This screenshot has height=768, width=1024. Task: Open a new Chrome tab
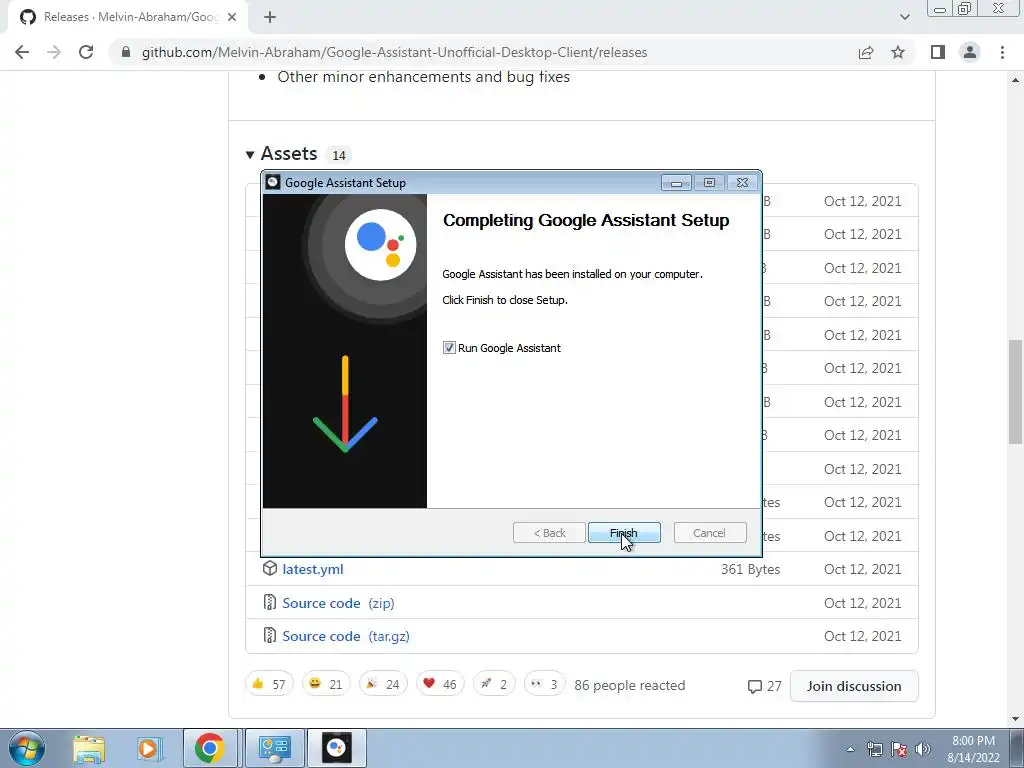click(270, 18)
